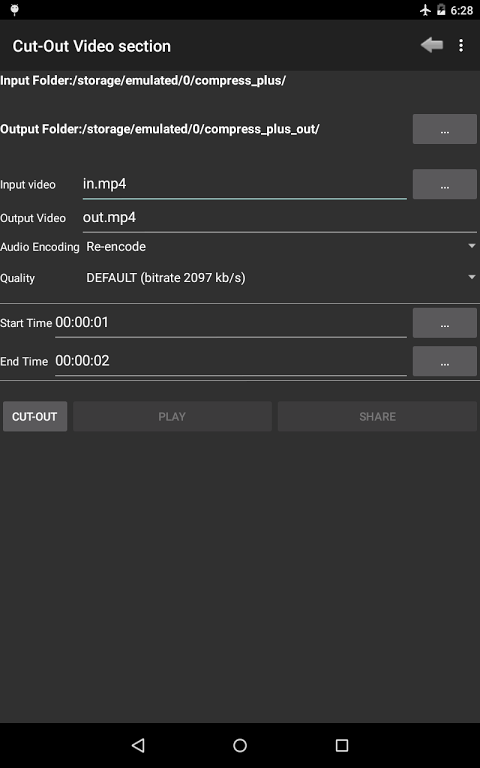Pick Start Time with ... button
Image resolution: width=480 pixels, height=768 pixels.
[445, 323]
